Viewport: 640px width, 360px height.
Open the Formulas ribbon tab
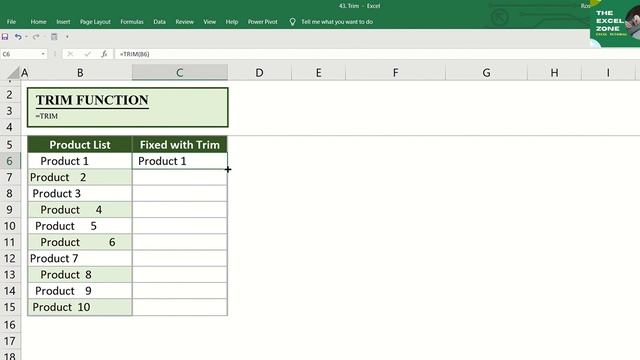pyautogui.click(x=132, y=22)
